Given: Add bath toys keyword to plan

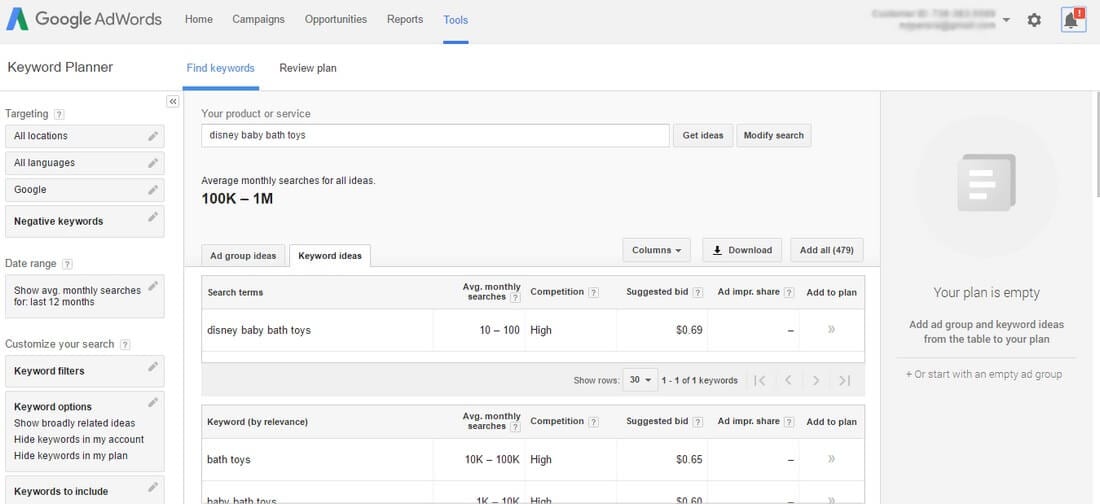Looking at the screenshot, I should (831, 459).
